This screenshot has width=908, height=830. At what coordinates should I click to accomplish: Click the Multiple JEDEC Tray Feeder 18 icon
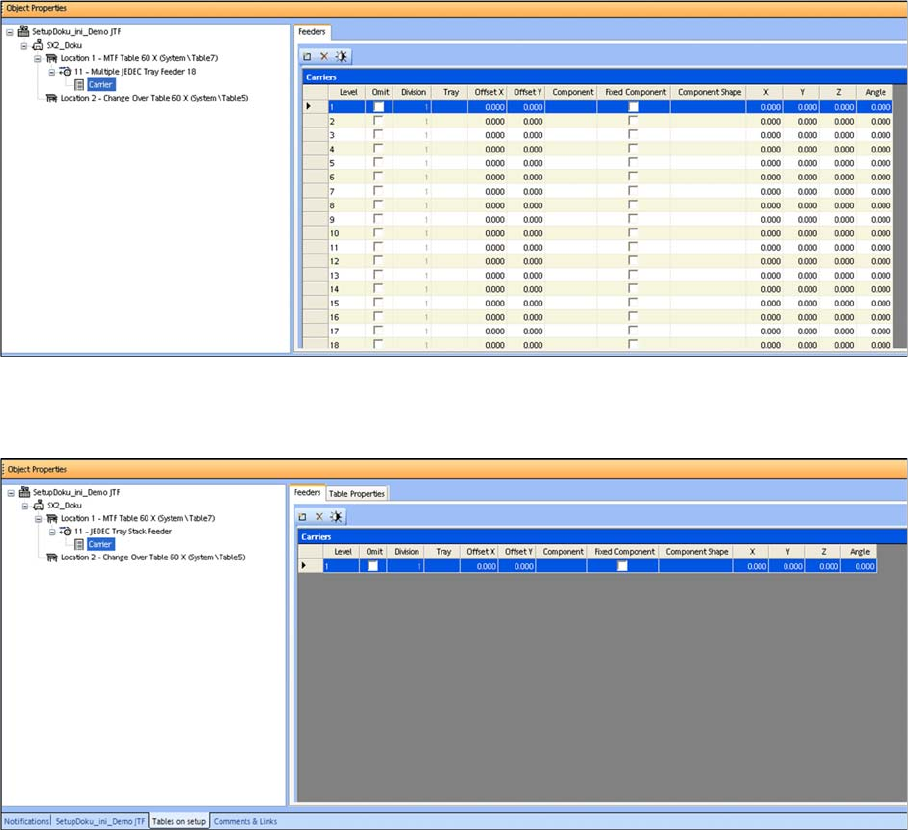point(65,72)
